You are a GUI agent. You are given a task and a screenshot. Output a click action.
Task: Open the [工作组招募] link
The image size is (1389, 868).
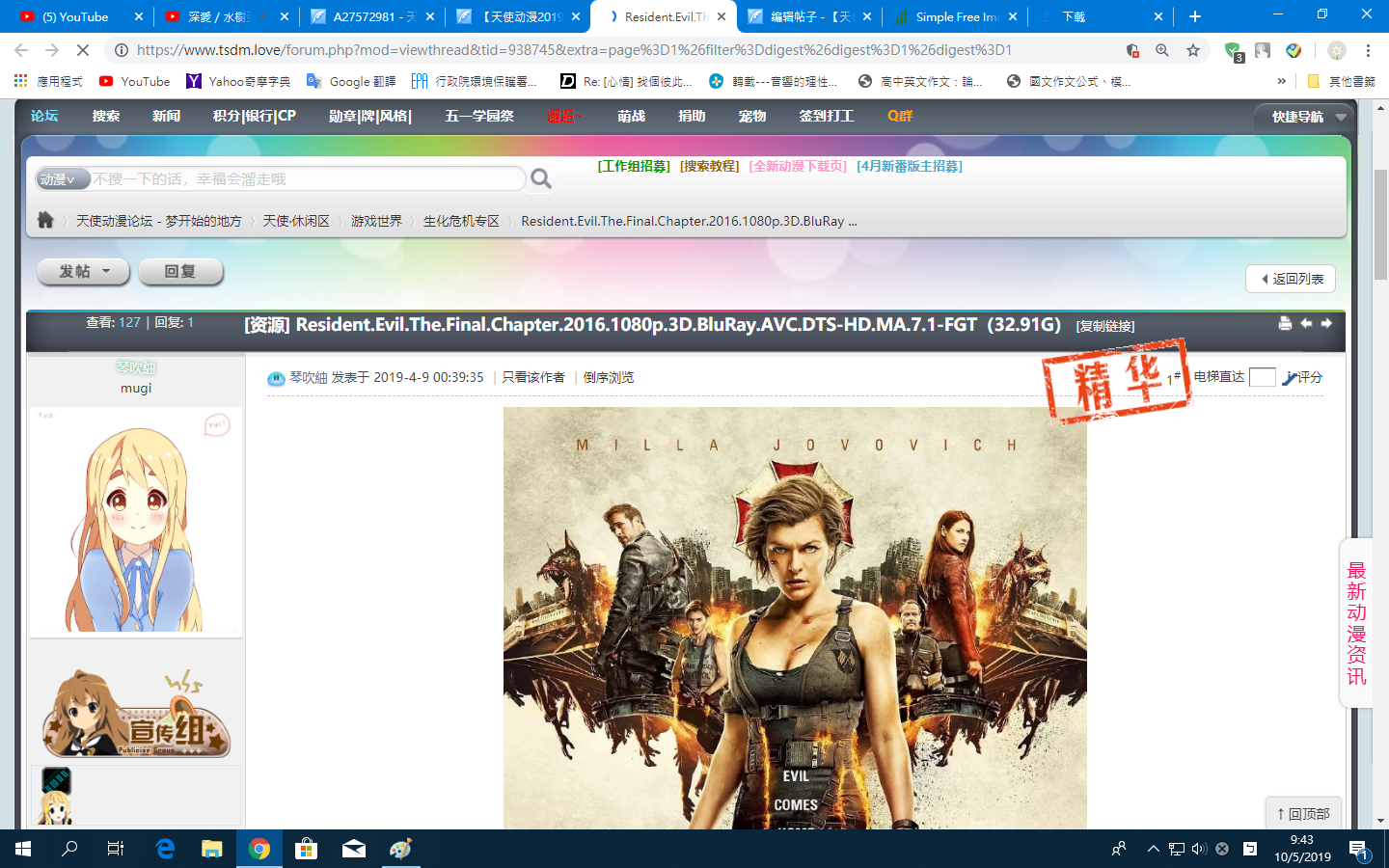[x=634, y=166]
